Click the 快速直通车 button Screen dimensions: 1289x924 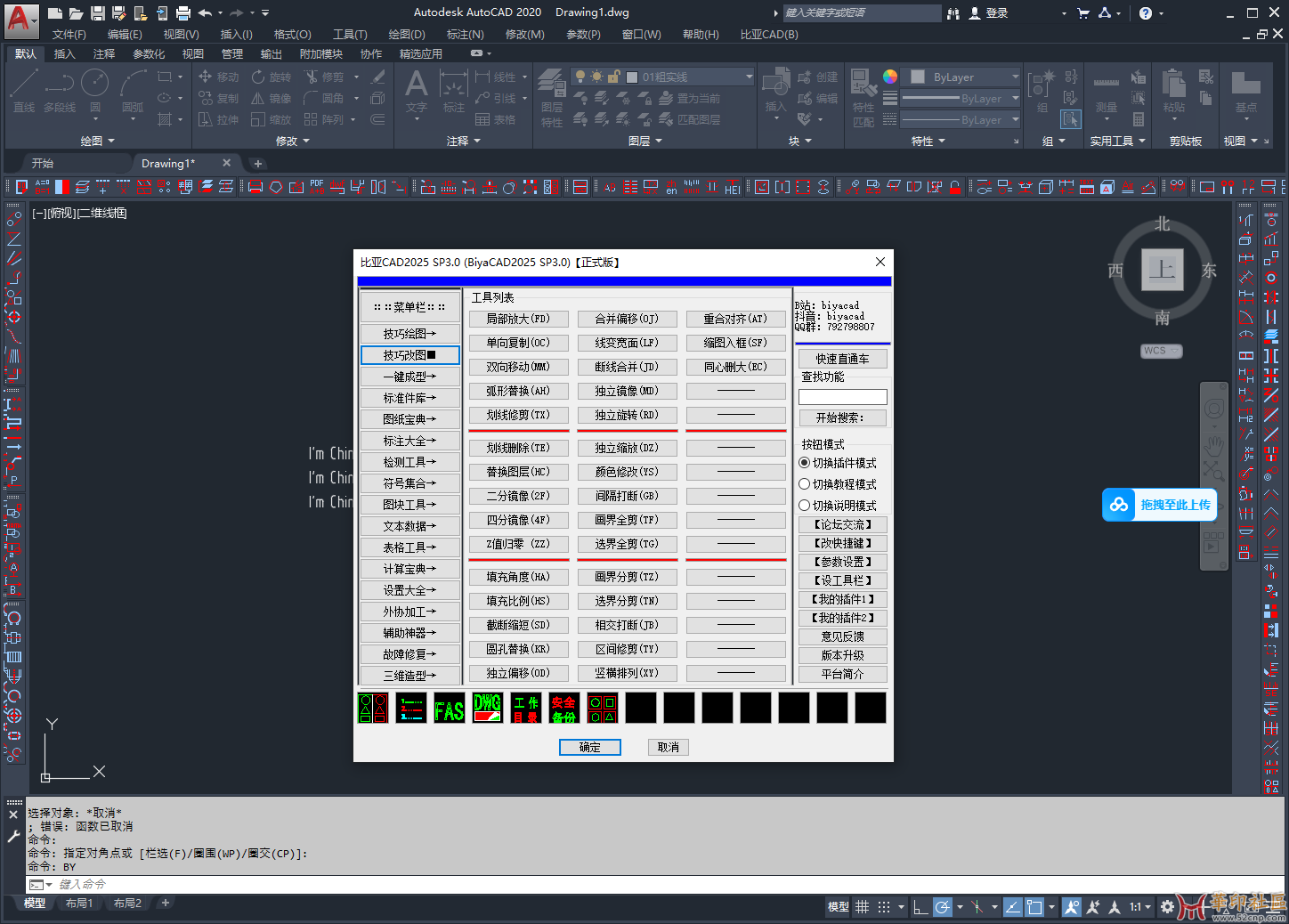pyautogui.click(x=842, y=359)
